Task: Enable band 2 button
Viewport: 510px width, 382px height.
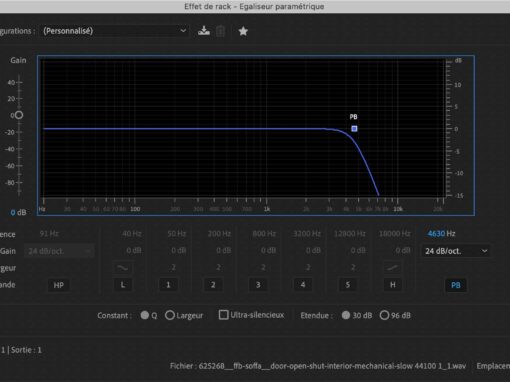Action: (213, 285)
